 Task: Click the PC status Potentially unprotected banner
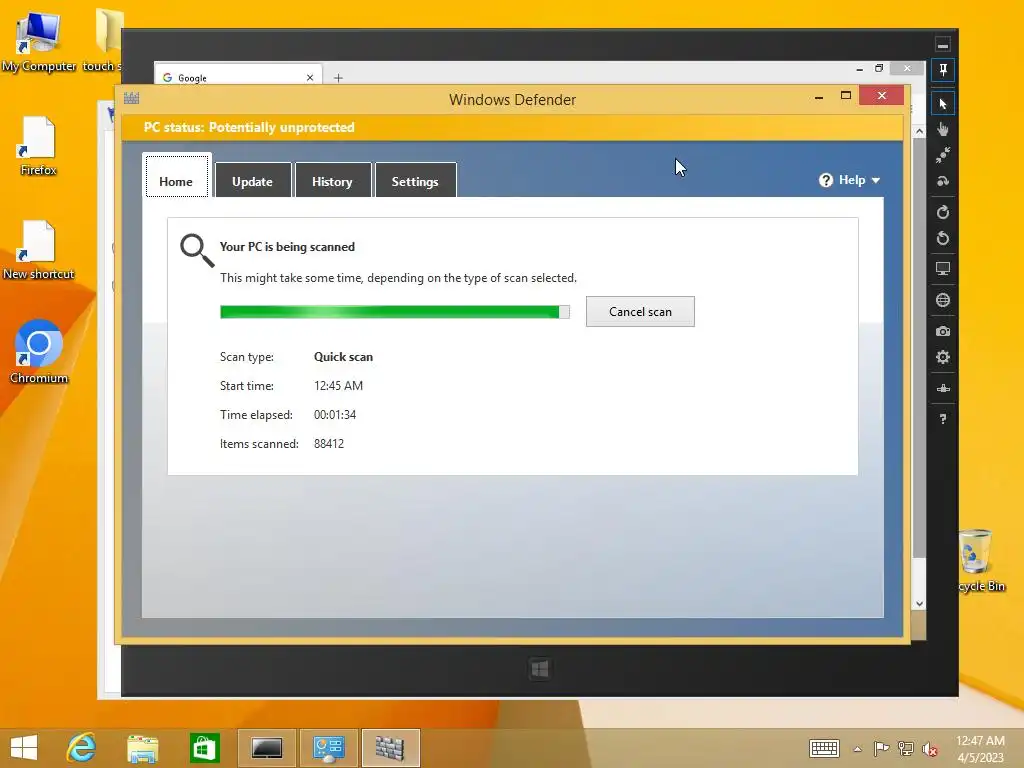click(512, 127)
